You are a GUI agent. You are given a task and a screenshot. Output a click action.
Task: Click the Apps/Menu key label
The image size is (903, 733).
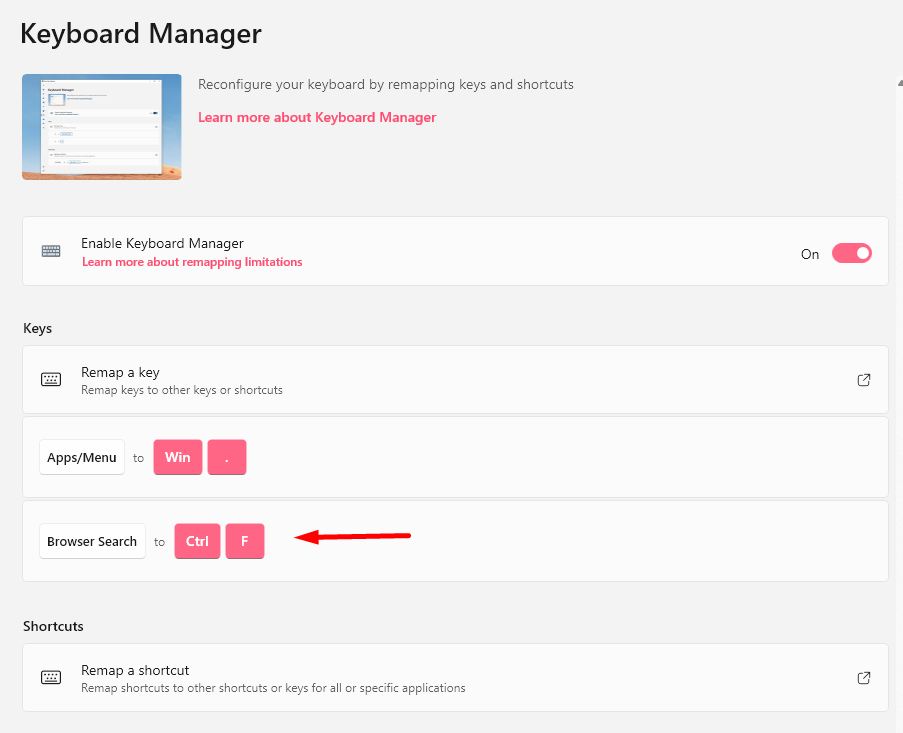pyautogui.click(x=81, y=457)
